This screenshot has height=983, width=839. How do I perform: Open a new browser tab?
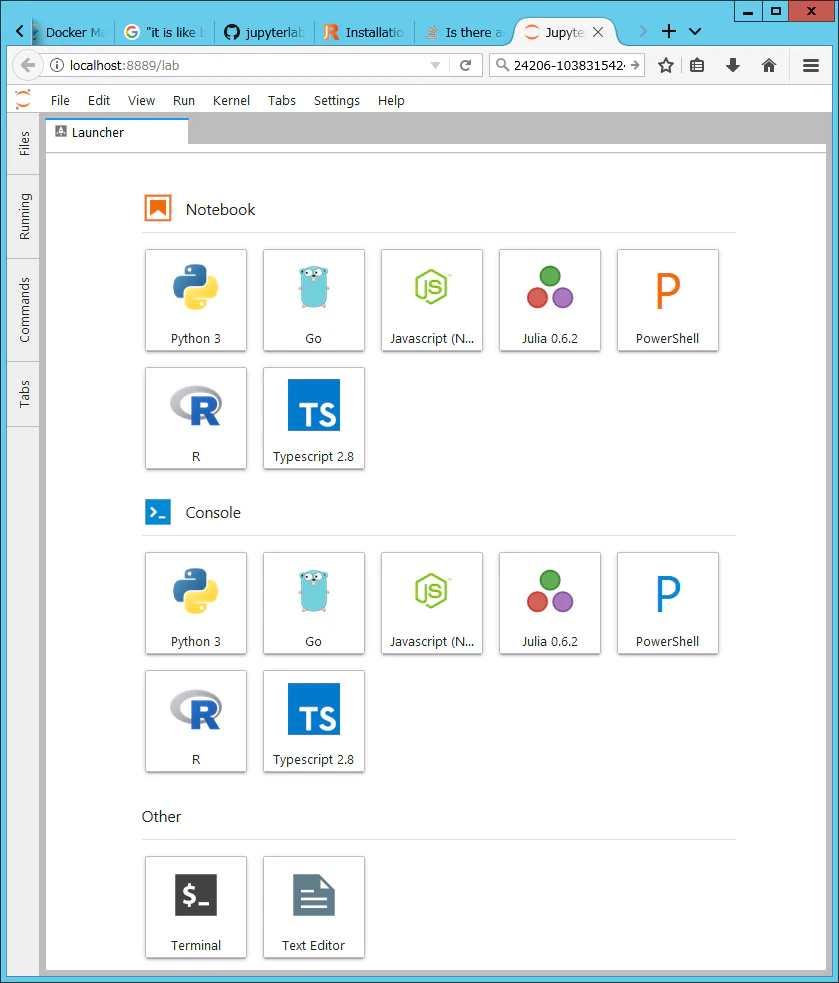pyautogui.click(x=668, y=31)
